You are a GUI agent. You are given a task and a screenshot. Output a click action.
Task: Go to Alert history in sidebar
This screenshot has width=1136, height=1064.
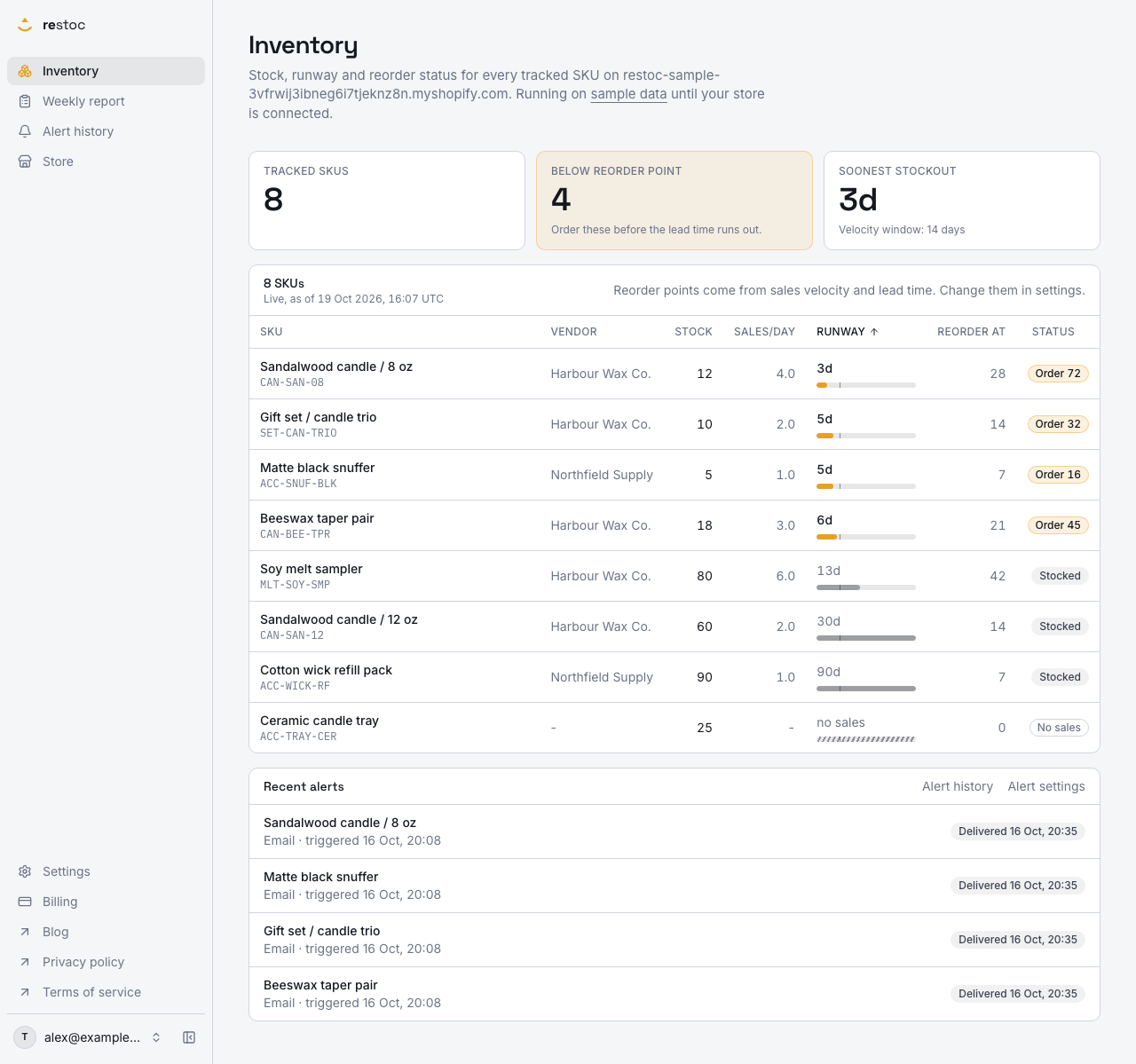click(106, 131)
